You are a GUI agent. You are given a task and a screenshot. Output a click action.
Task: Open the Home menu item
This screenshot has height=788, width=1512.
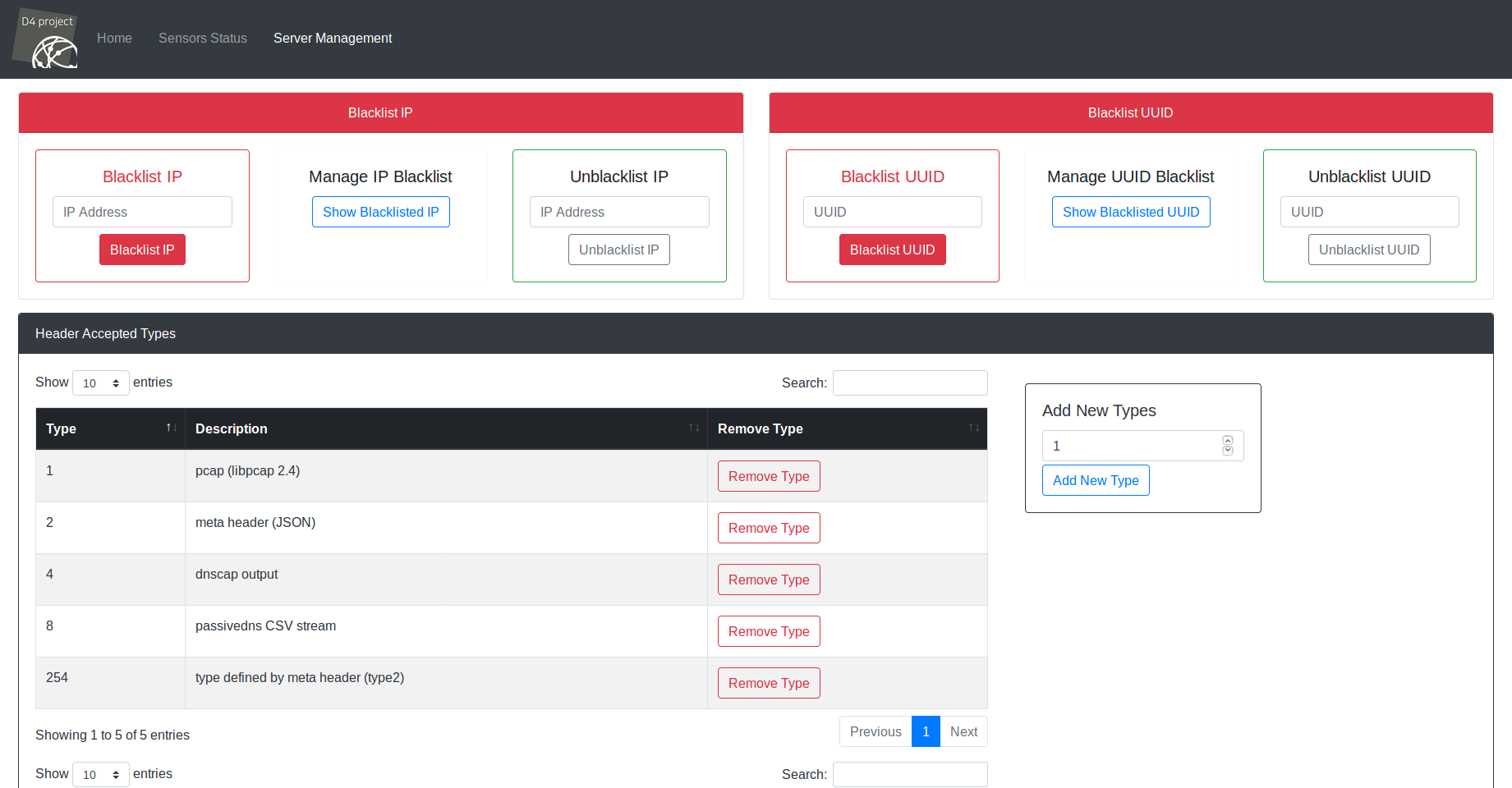click(x=114, y=39)
